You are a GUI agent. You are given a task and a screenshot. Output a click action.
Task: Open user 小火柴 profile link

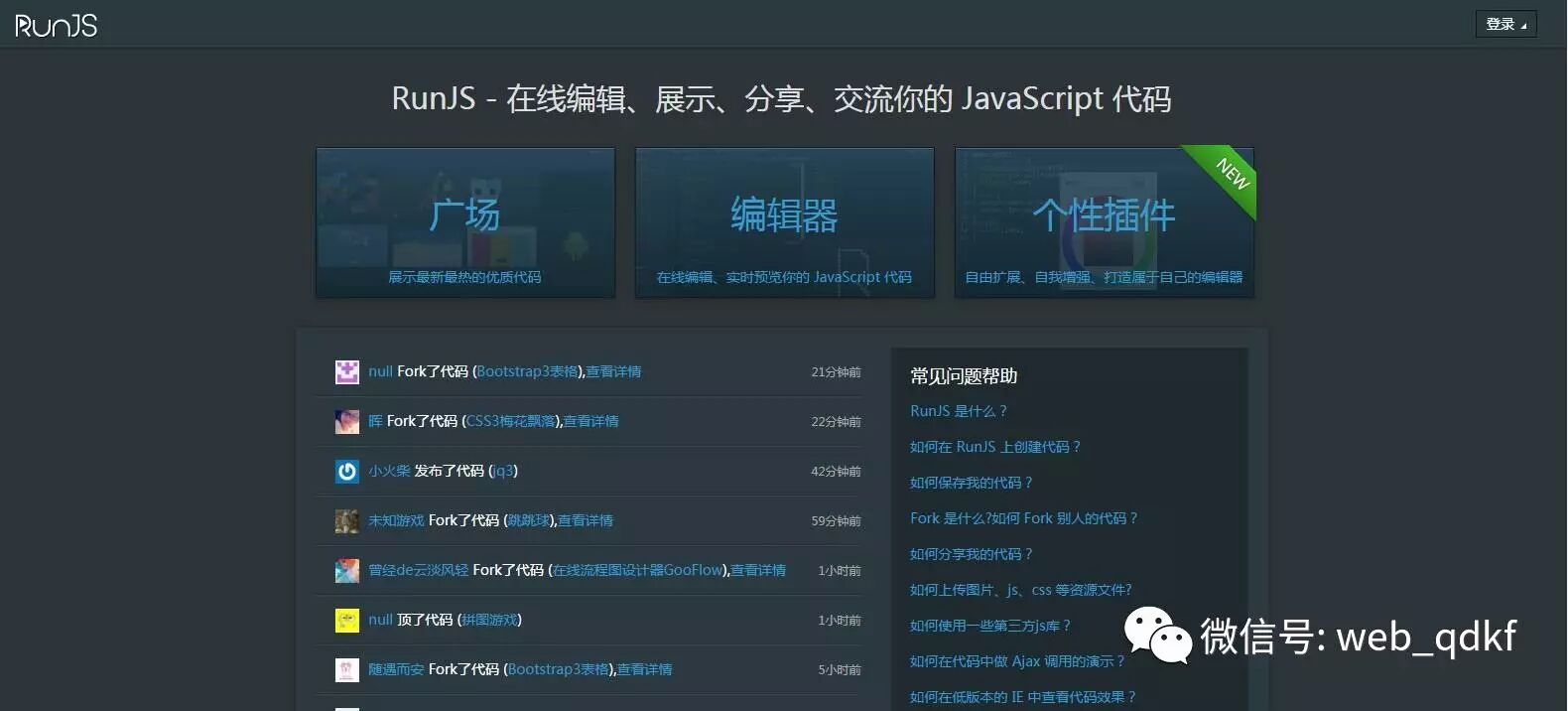[x=389, y=471]
